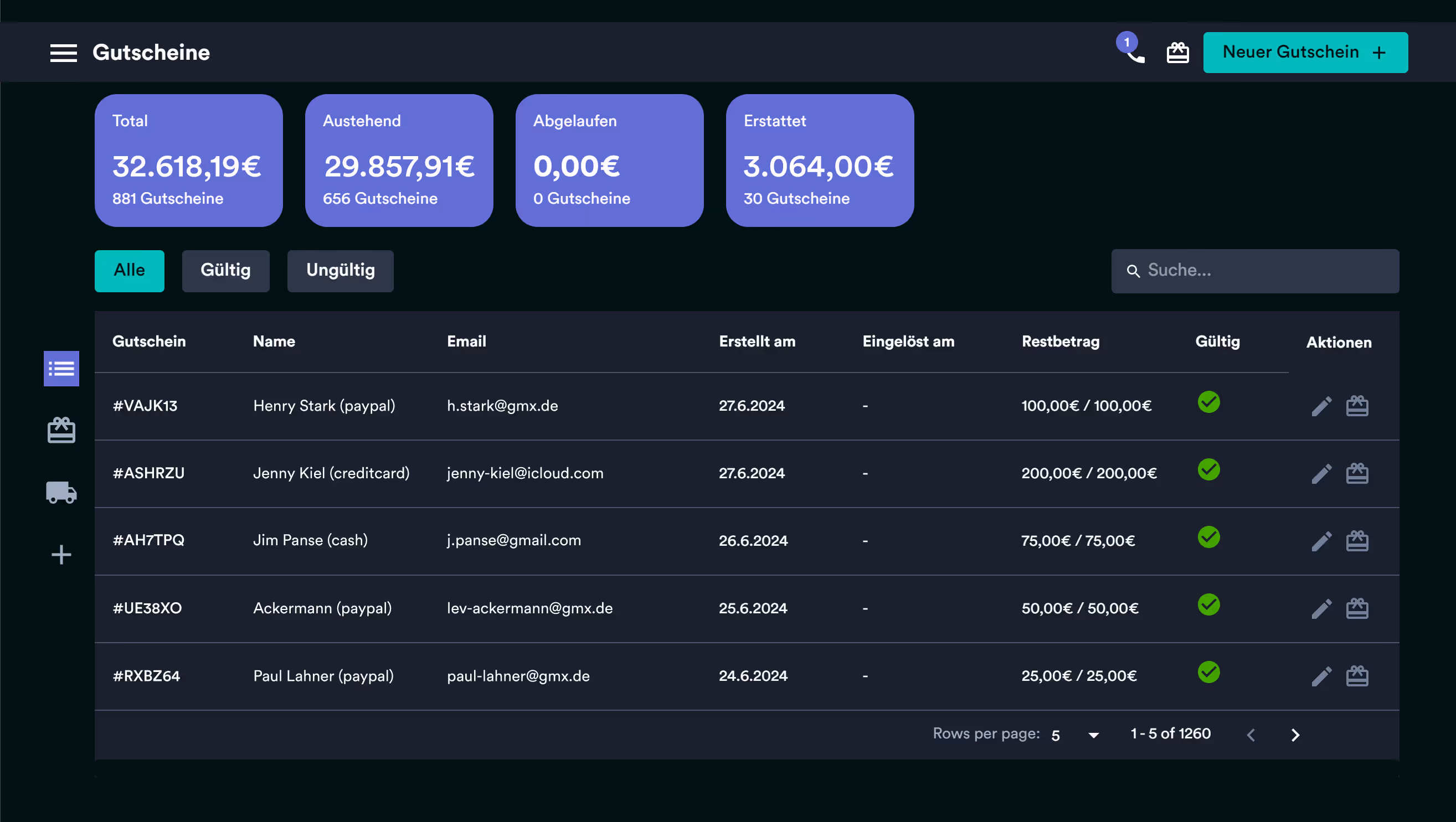Select the Alle filter button
Screen dimensions: 1456x822
[129, 271]
